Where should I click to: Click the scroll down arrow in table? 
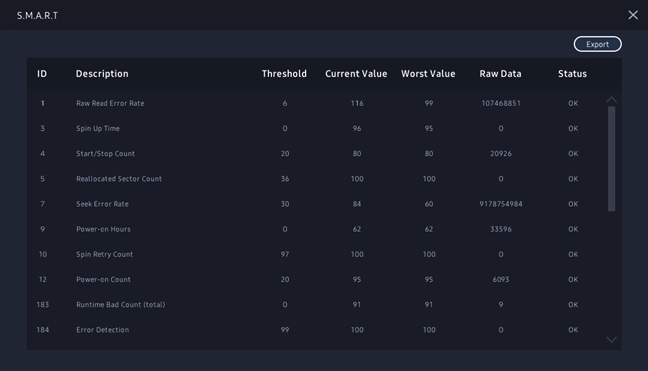[611, 340]
